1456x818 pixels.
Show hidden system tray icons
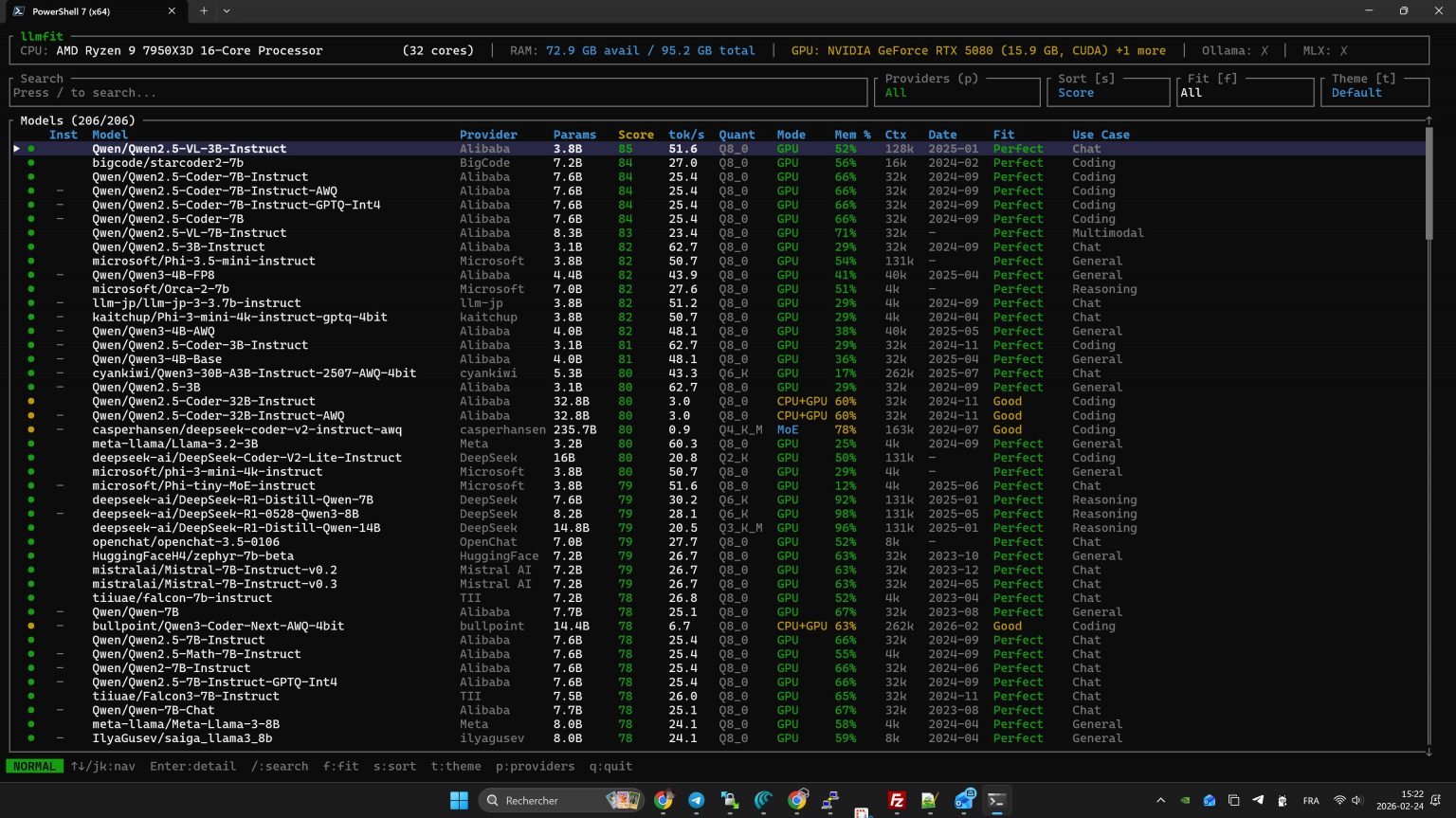(1160, 801)
